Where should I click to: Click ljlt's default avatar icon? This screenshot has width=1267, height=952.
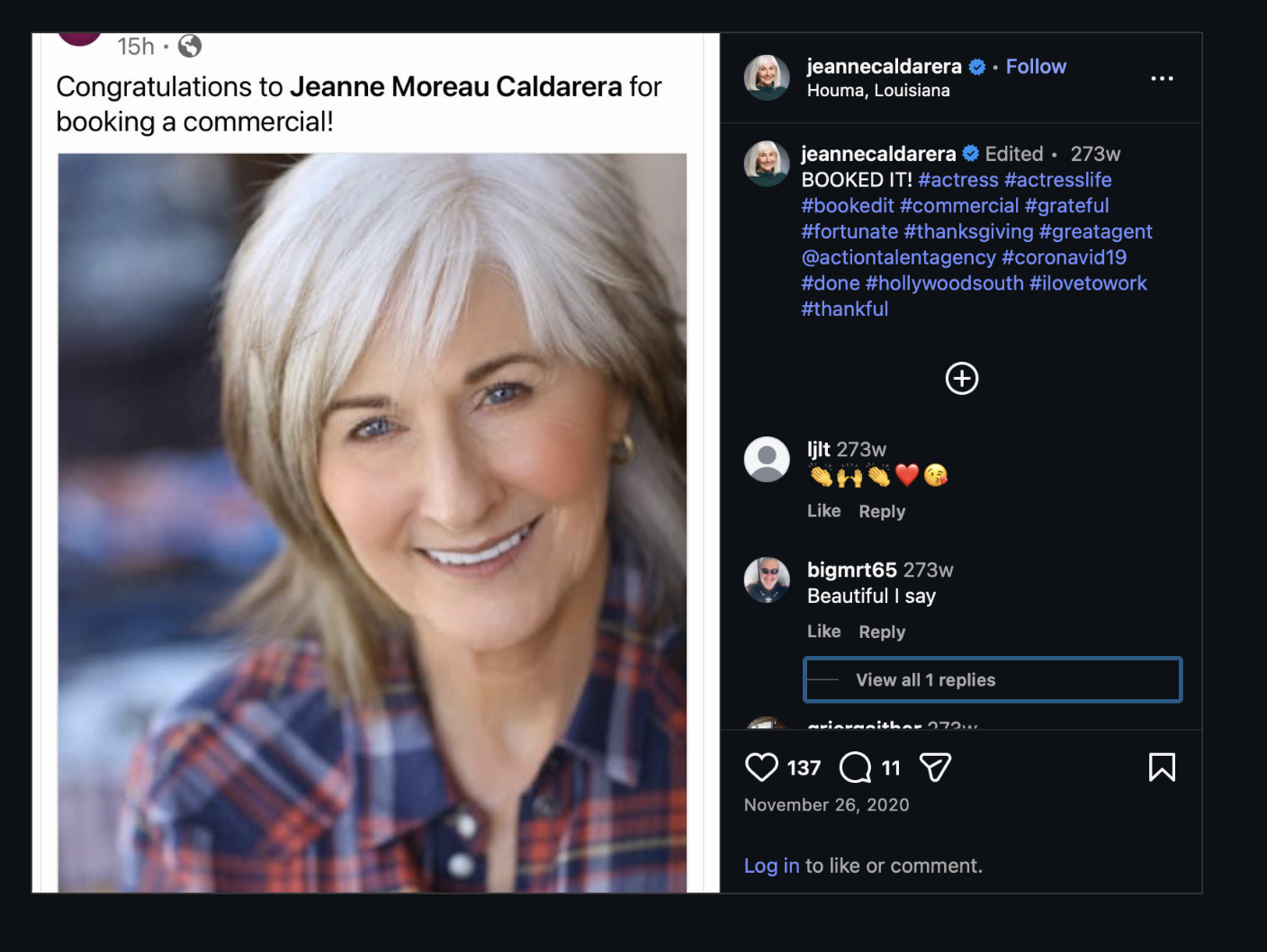click(767, 459)
